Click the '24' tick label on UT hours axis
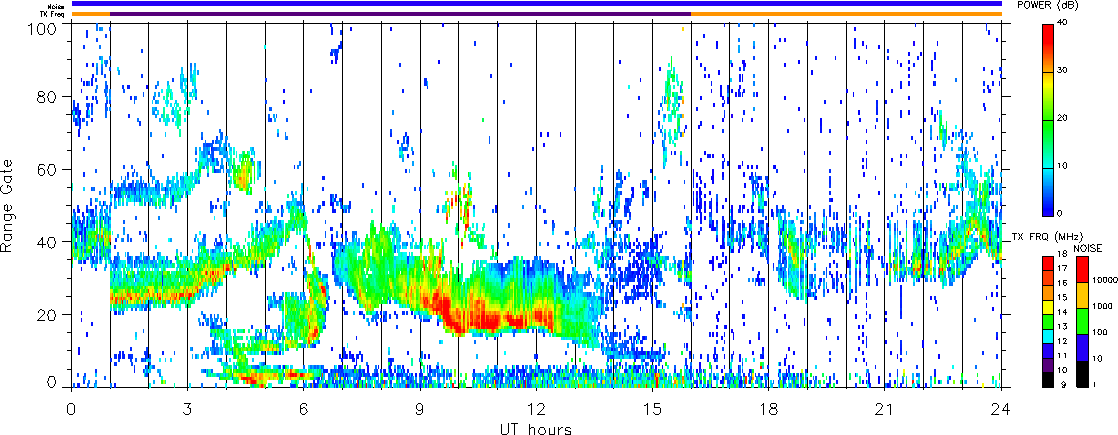The width and height of the screenshot is (1118, 435). [x=1001, y=409]
